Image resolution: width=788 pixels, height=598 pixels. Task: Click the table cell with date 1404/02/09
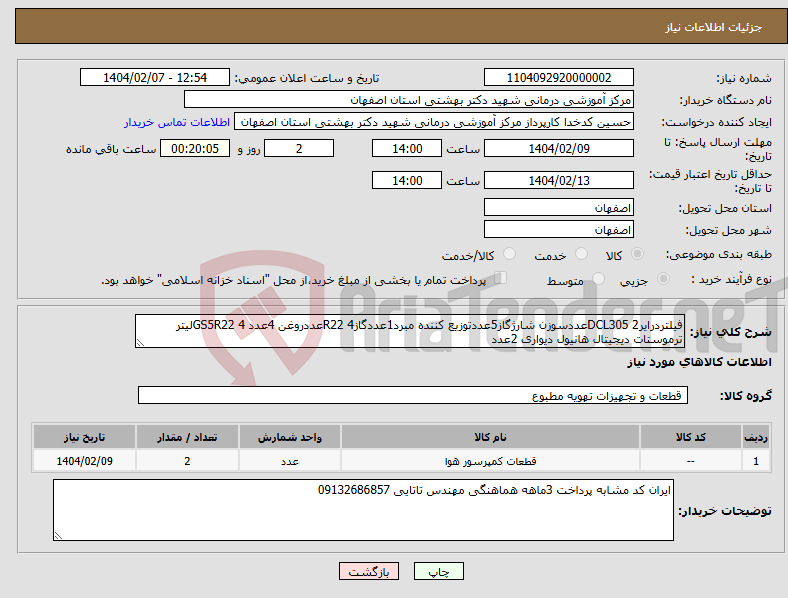84,461
